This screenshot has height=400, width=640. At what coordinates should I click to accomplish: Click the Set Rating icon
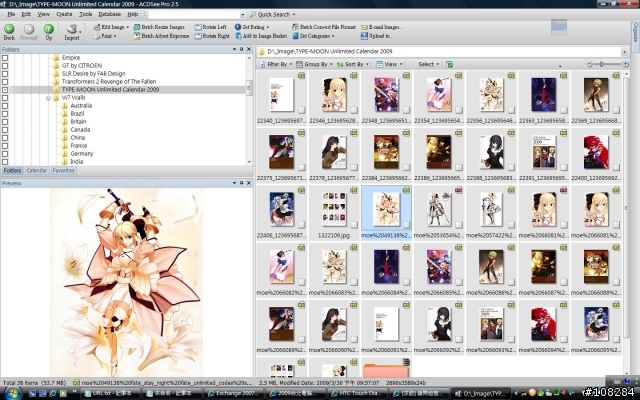point(238,27)
